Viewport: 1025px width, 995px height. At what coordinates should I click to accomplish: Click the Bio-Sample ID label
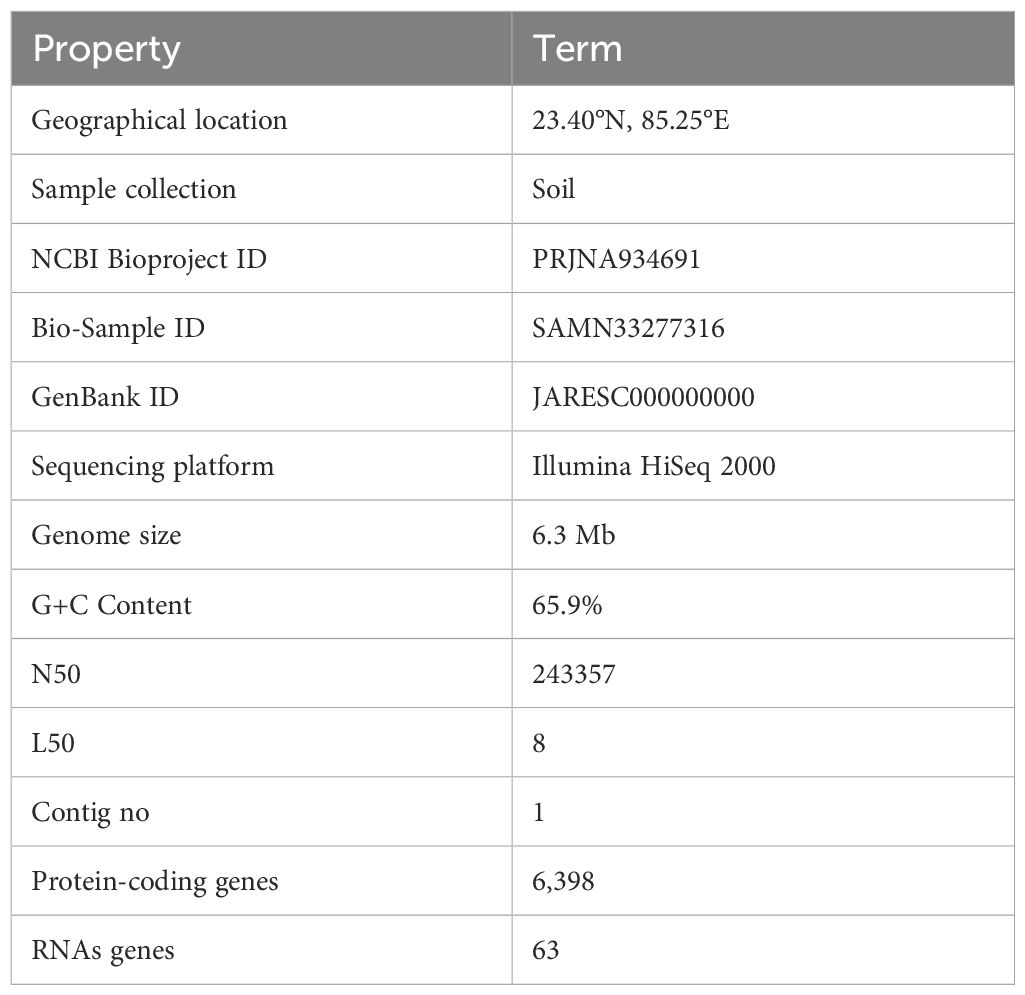[118, 328]
